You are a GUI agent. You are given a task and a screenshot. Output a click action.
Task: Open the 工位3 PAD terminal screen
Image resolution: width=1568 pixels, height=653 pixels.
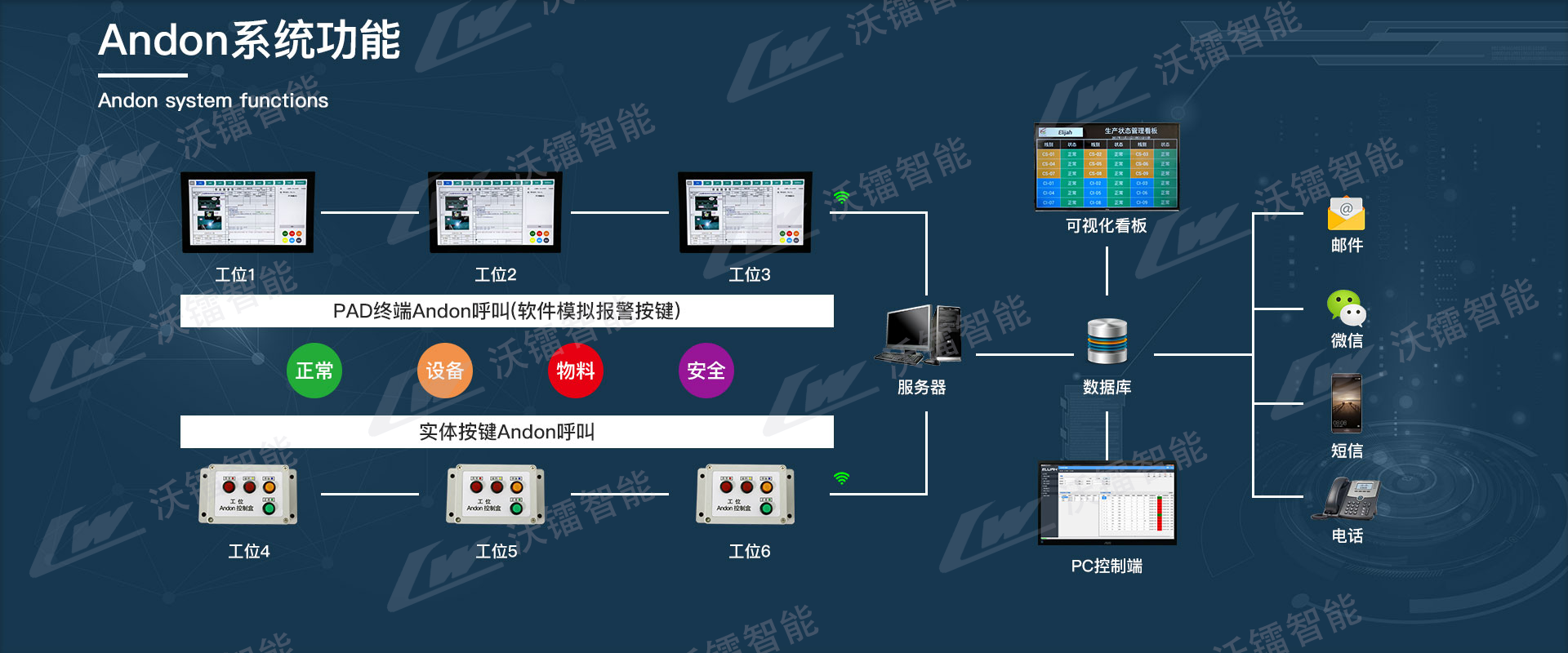pyautogui.click(x=745, y=212)
